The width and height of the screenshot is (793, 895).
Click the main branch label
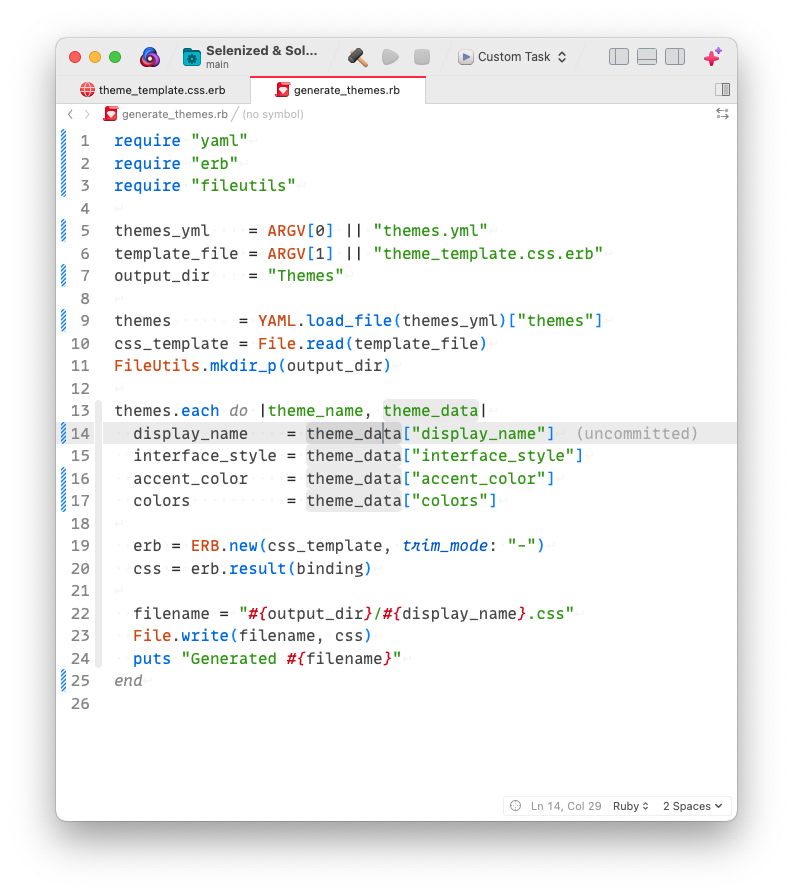(217, 64)
